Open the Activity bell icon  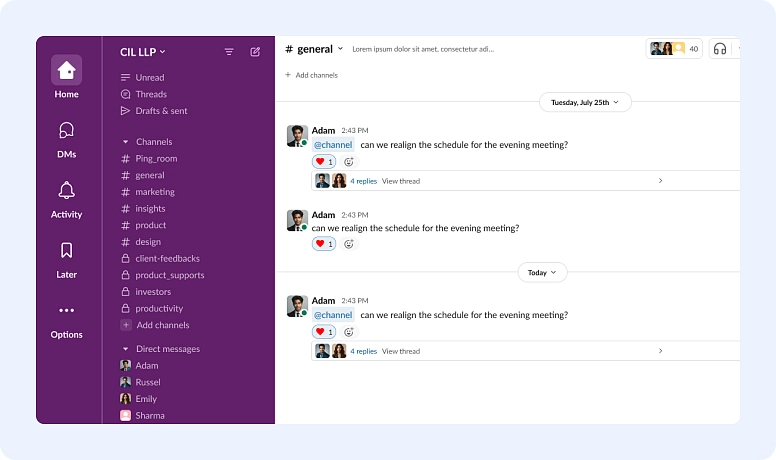click(x=66, y=191)
